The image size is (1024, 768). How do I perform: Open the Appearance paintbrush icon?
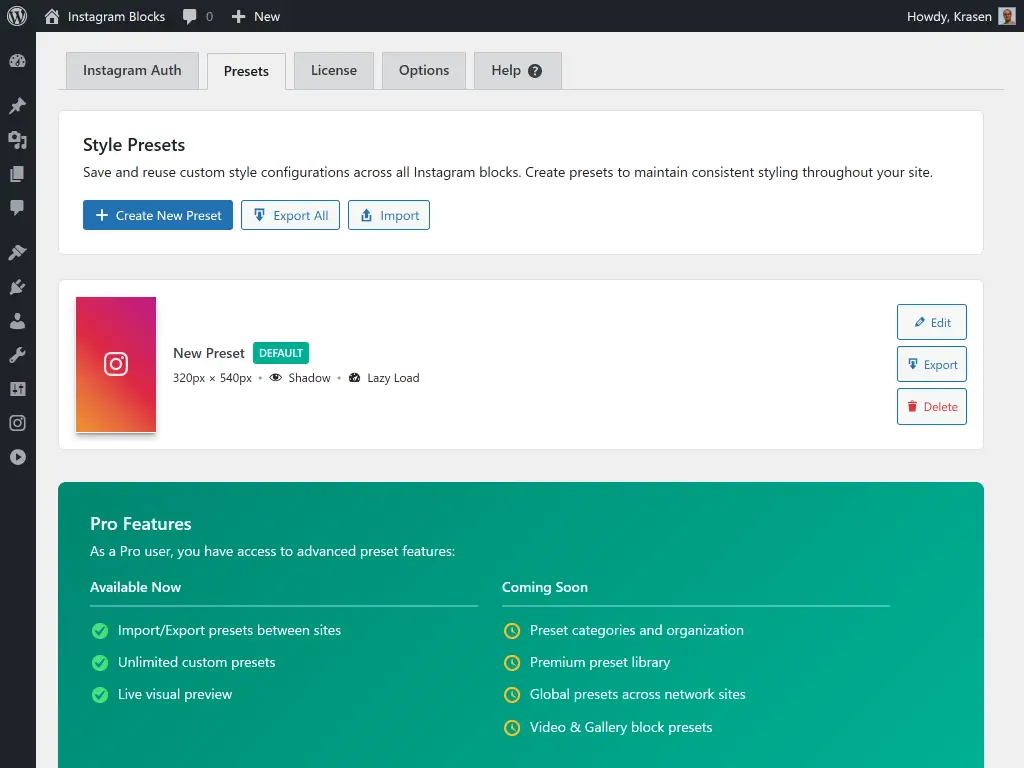coord(17,251)
